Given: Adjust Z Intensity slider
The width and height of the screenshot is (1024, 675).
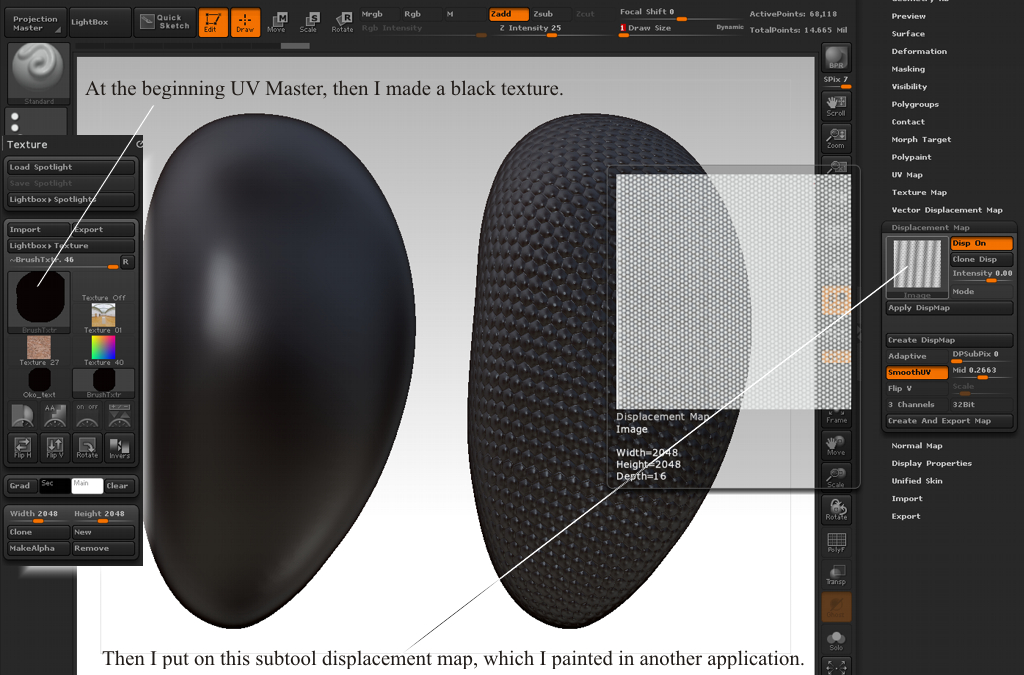Looking at the screenshot, I should point(552,30).
